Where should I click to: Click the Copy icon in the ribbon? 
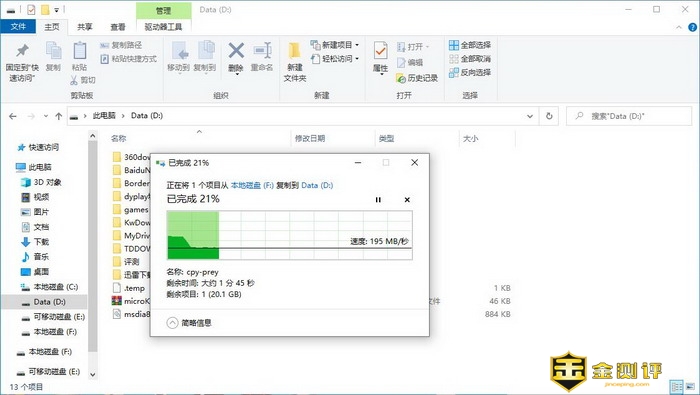click(x=53, y=51)
